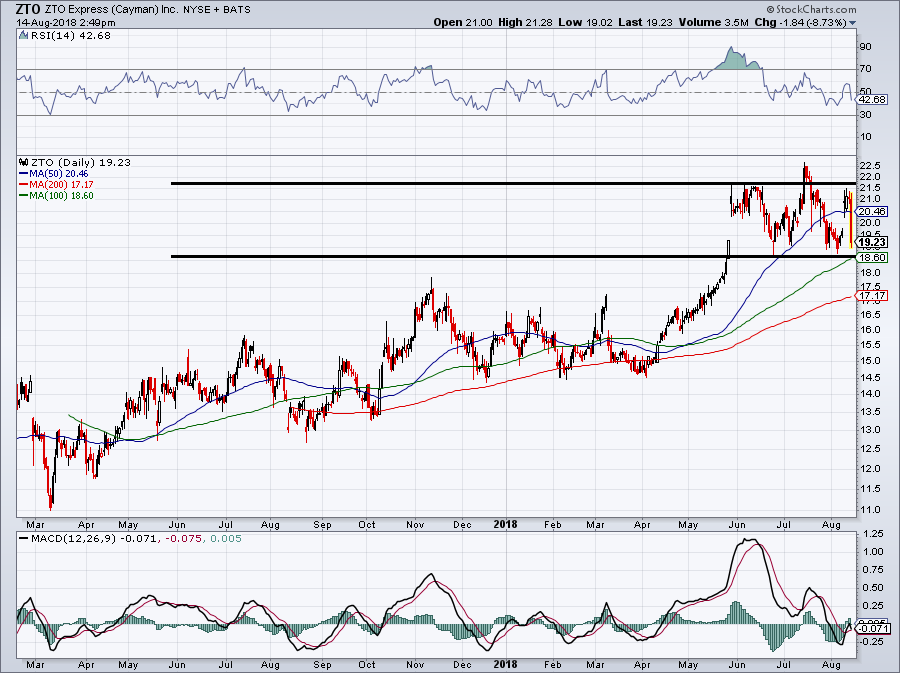Click the RSI axis label 70
This screenshot has height=673, width=900.
[x=866, y=69]
